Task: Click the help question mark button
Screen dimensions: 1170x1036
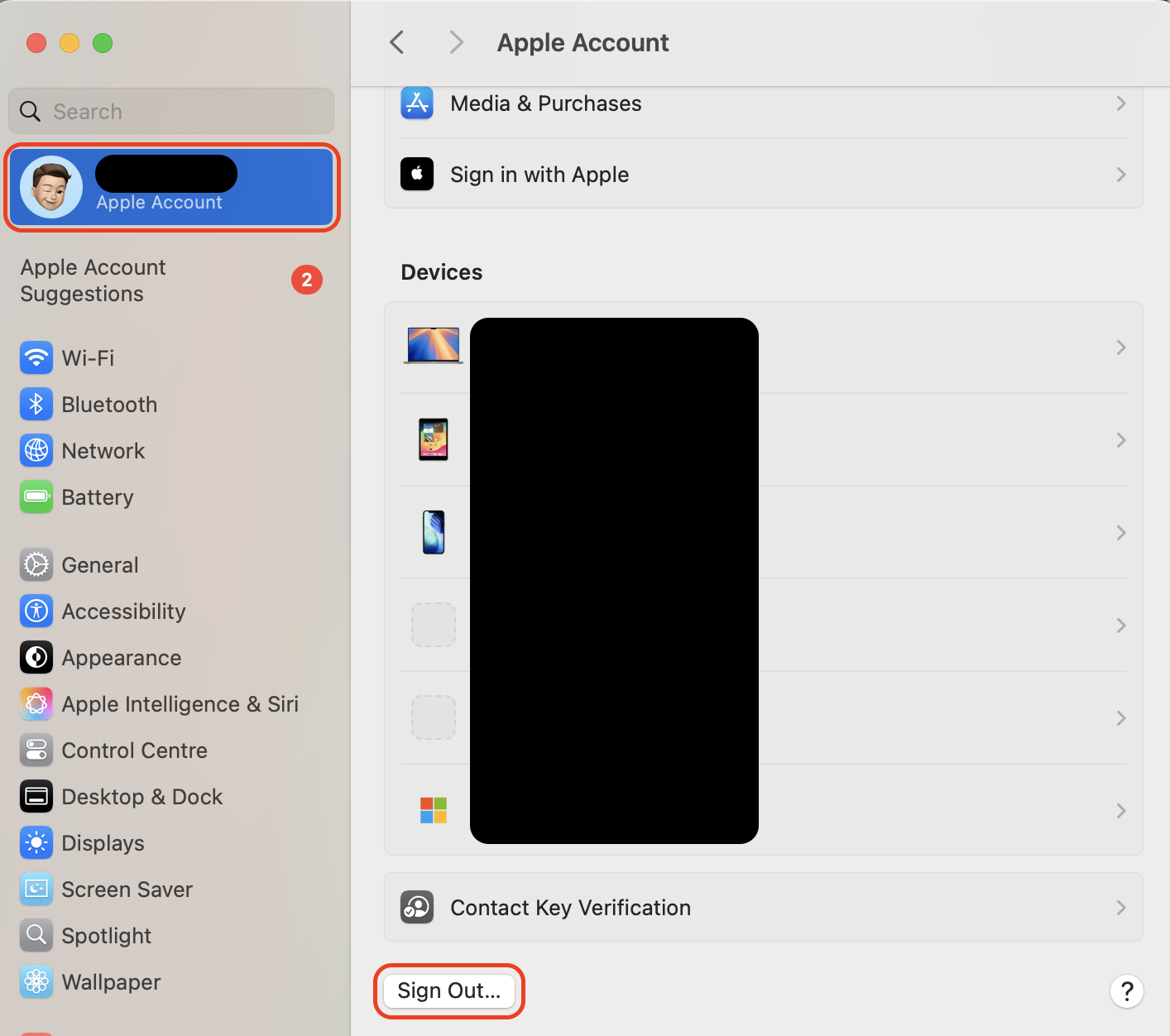Action: pos(1127,991)
